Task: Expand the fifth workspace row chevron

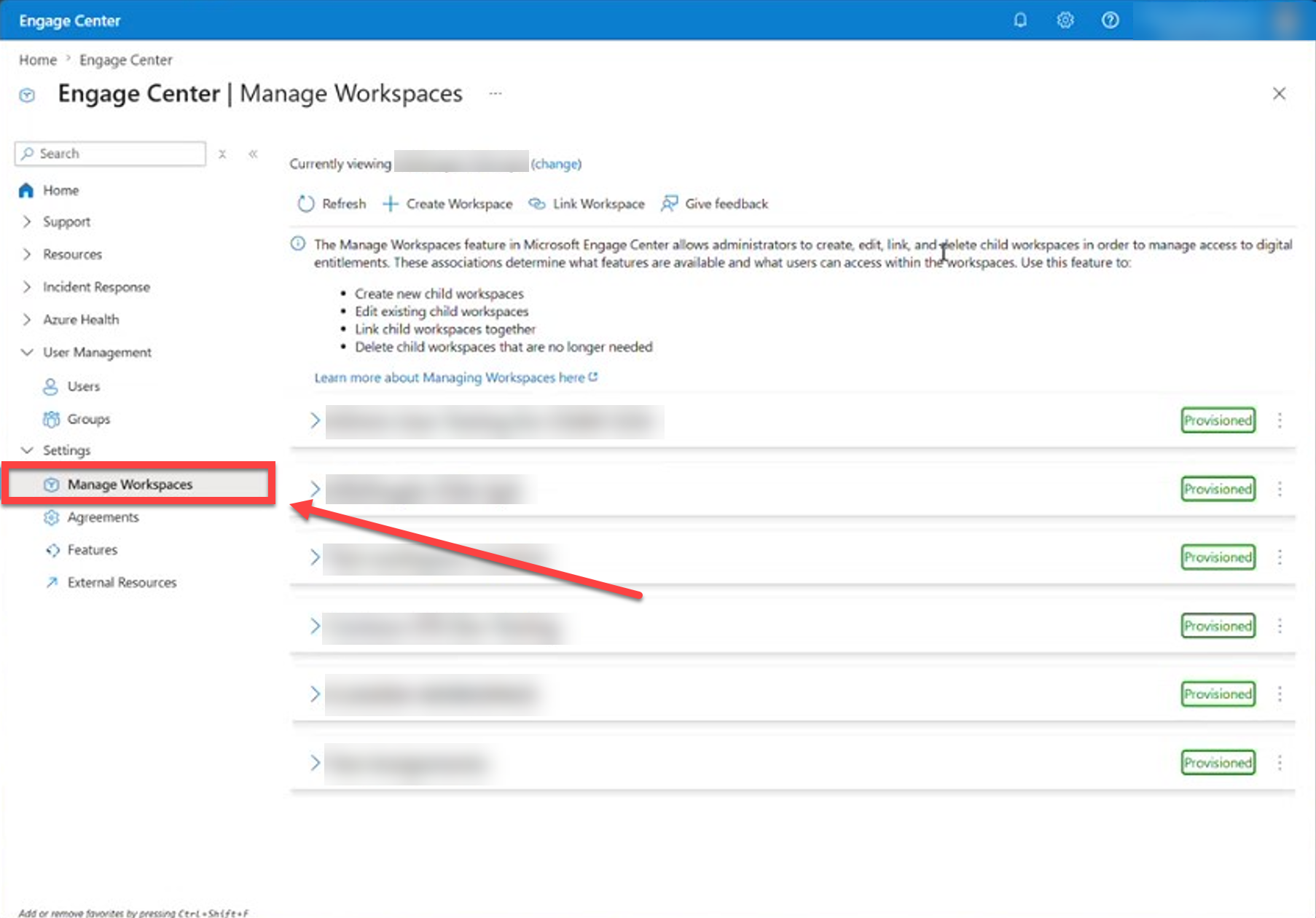Action: click(x=315, y=694)
